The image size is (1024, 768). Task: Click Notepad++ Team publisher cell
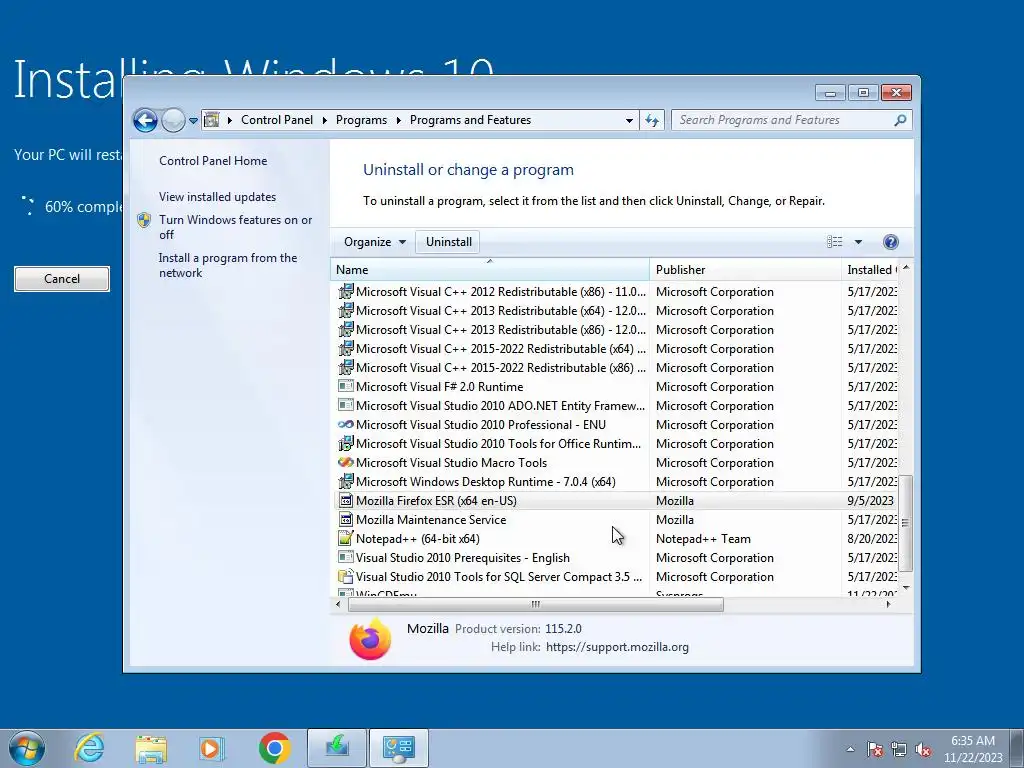703,539
